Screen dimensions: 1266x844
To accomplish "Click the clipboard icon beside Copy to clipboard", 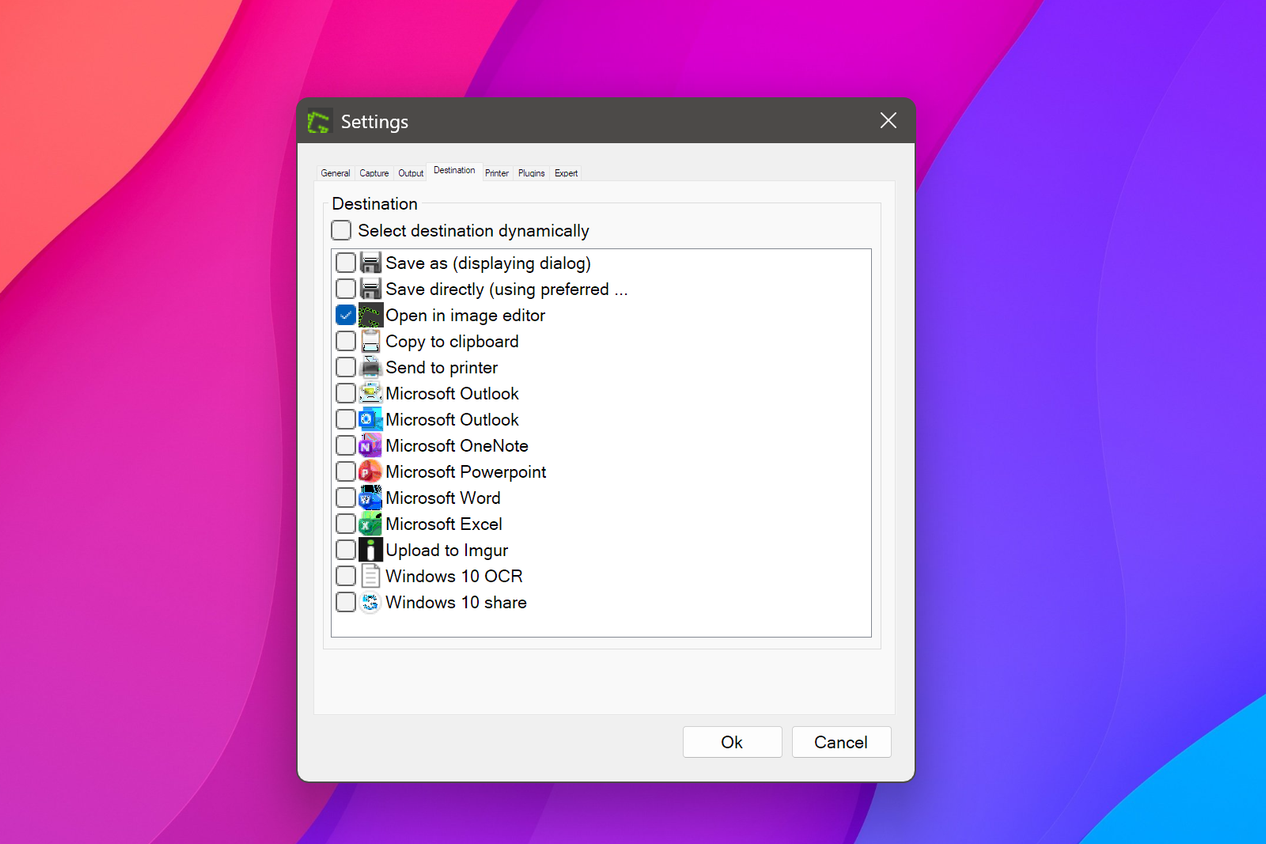I will 371,341.
